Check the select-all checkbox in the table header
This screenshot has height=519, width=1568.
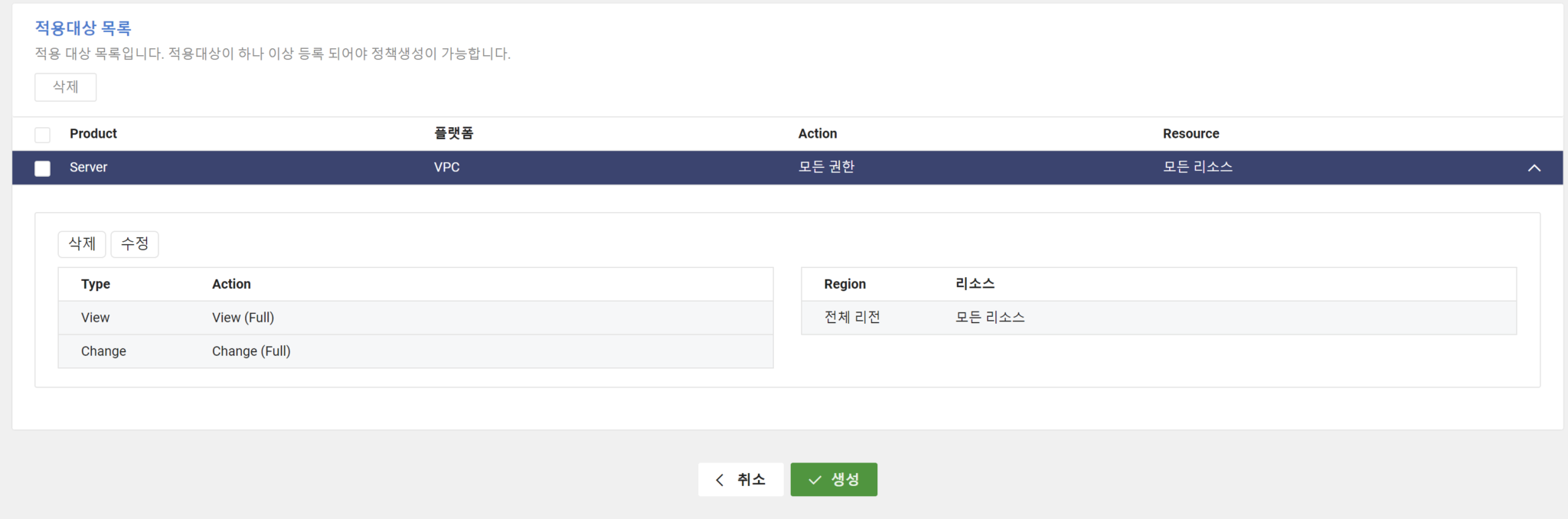[43, 134]
